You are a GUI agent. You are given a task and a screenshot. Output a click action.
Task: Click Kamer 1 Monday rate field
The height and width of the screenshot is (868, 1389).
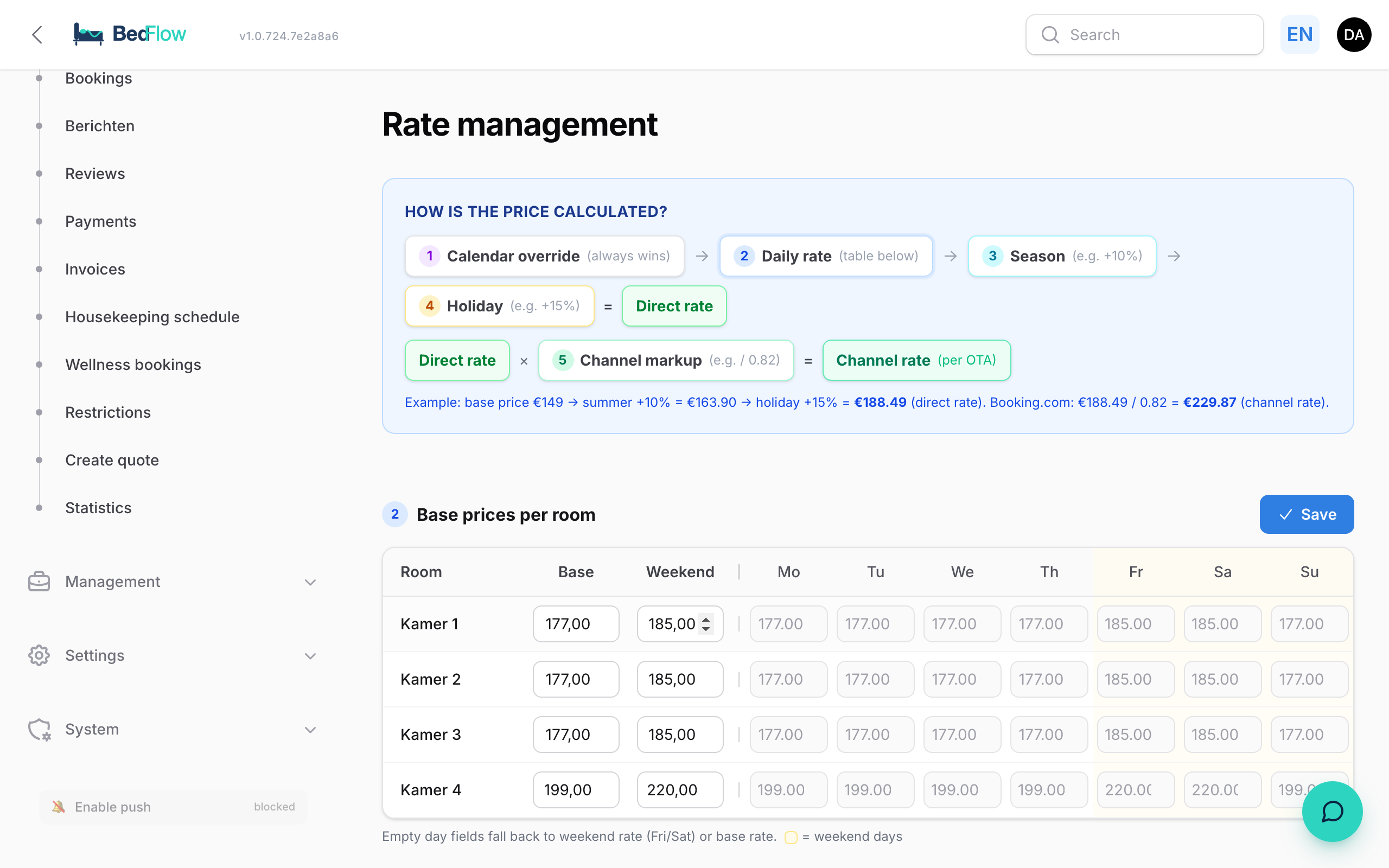[788, 623]
